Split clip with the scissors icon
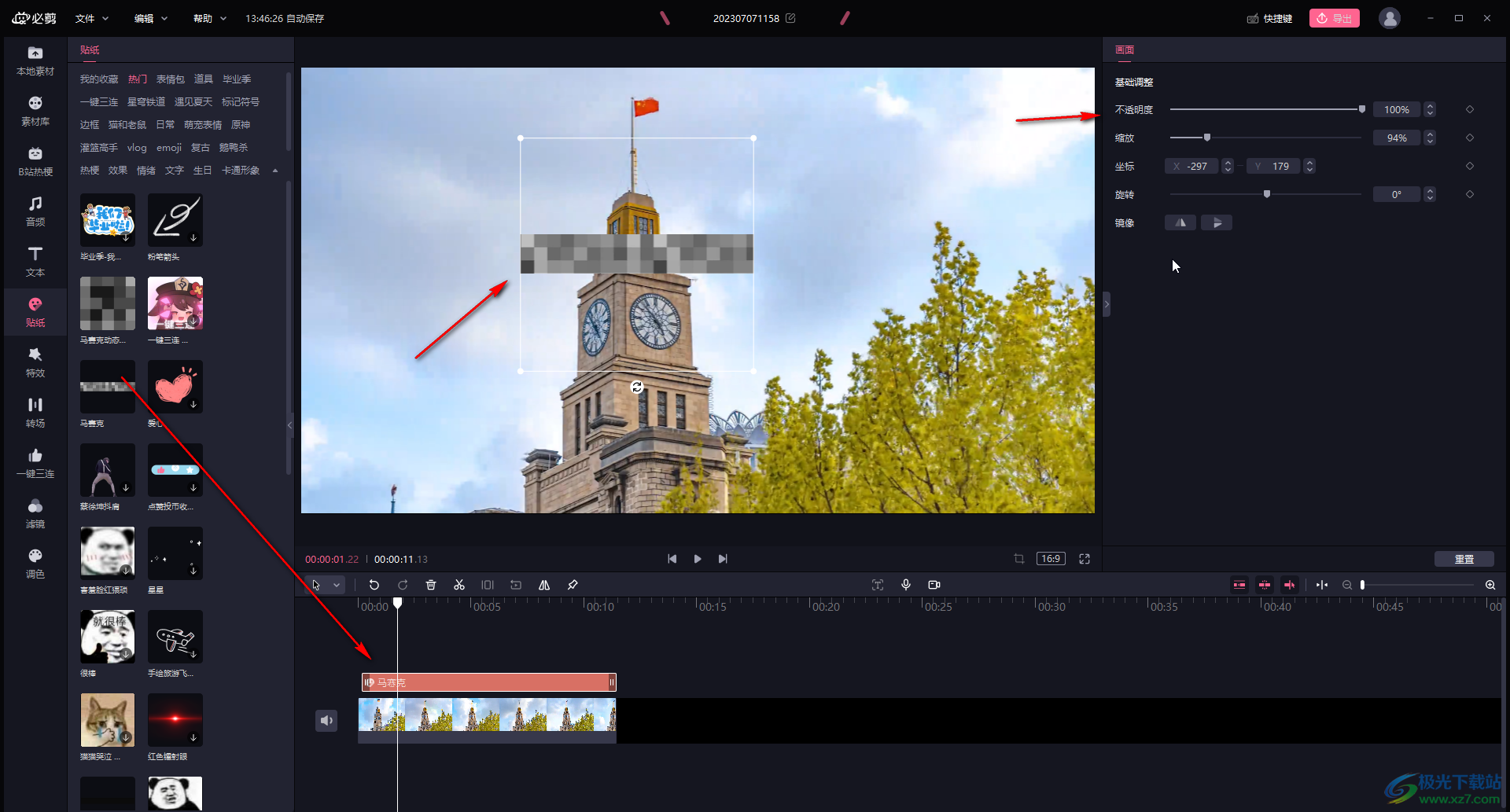The height and width of the screenshot is (812, 1510). pos(459,585)
